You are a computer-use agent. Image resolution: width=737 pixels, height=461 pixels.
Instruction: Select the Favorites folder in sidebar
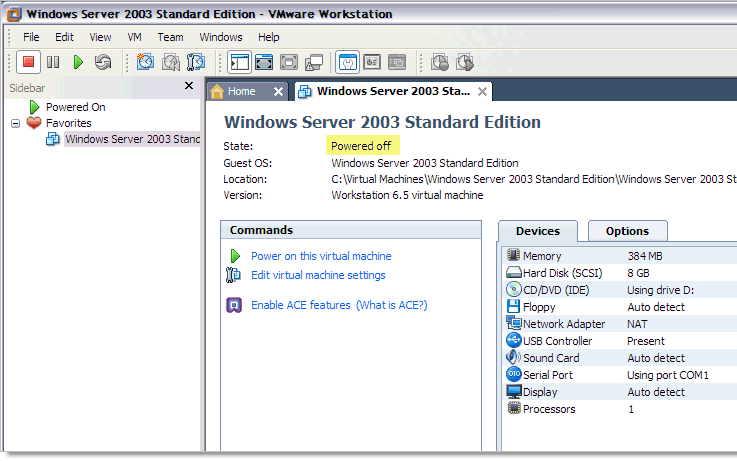pos(69,123)
